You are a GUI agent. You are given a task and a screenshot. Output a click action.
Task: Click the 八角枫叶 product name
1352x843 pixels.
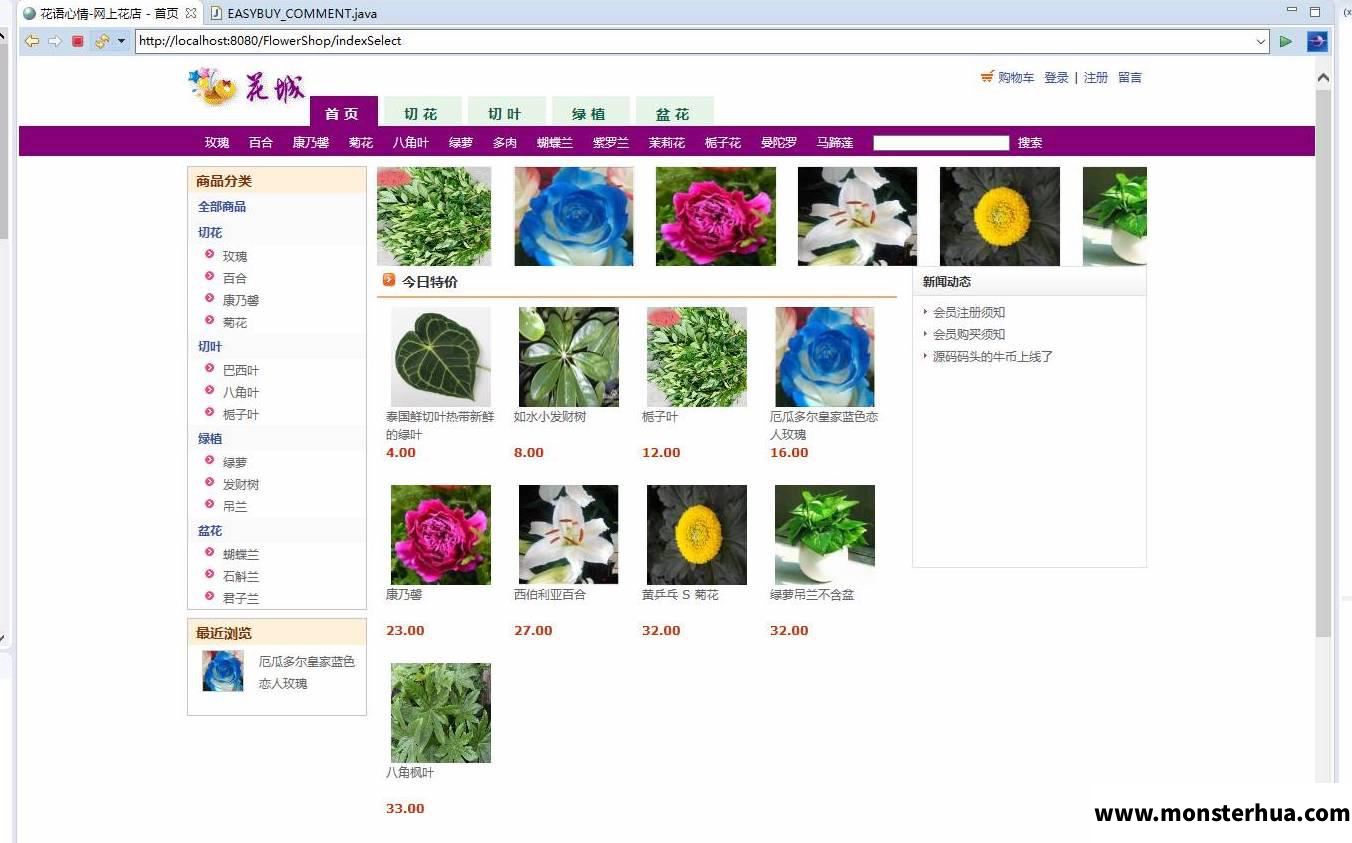[x=410, y=773]
